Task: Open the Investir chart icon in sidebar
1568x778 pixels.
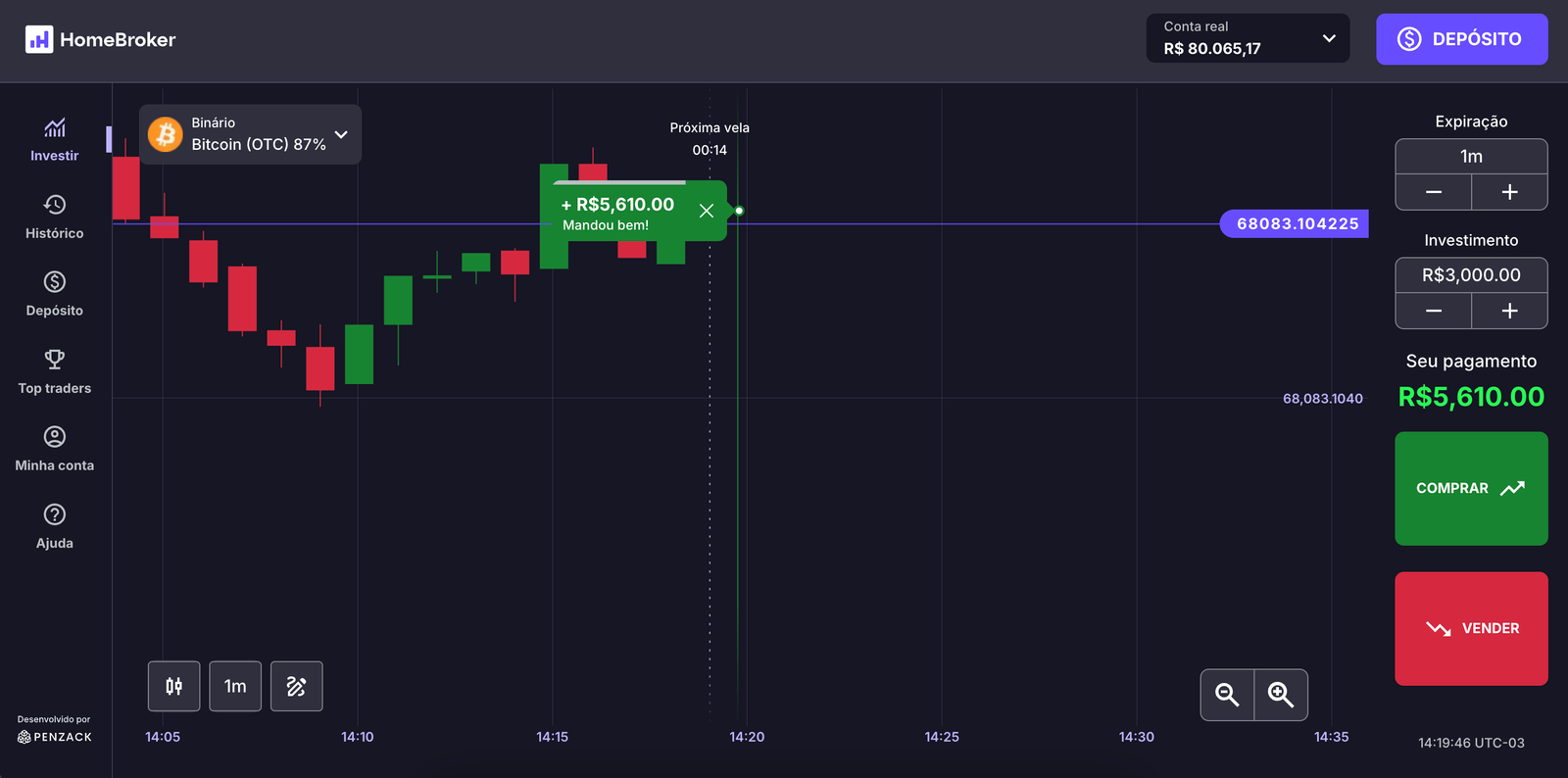Action: click(x=55, y=127)
